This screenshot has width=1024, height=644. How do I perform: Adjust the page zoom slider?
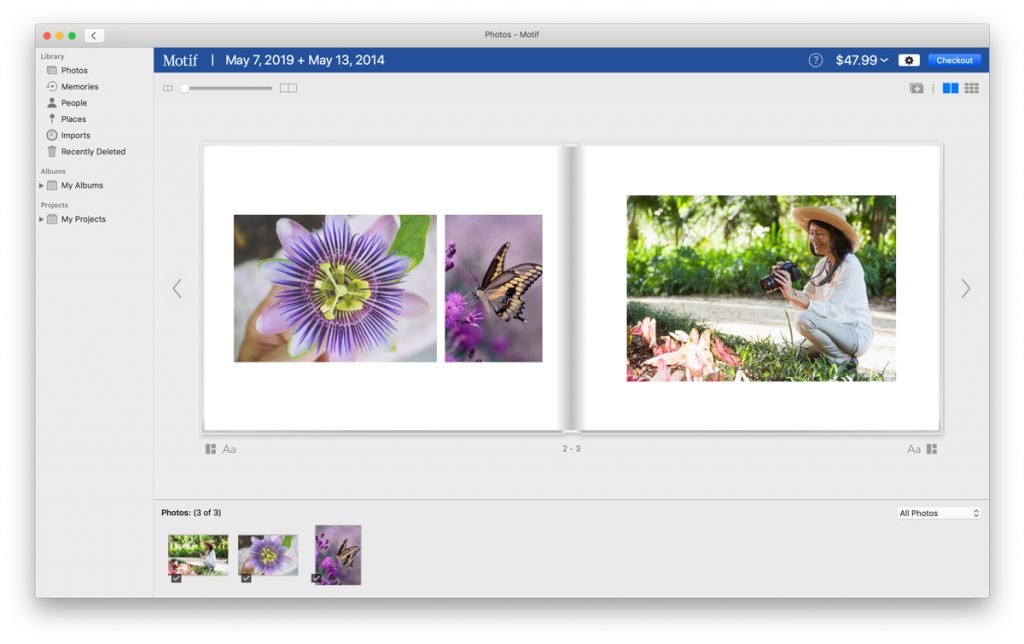(x=227, y=88)
